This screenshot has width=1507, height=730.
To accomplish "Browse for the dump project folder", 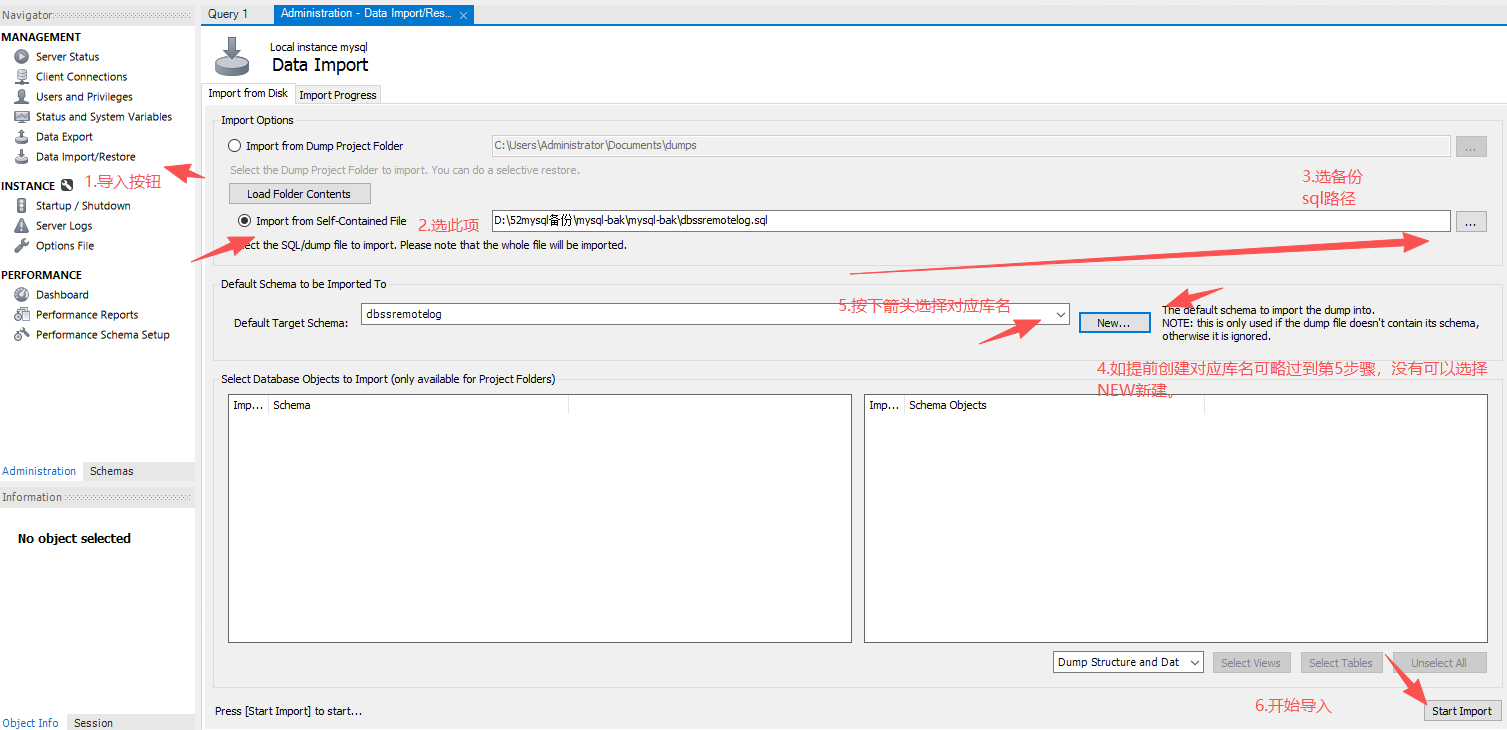I will point(1471,146).
